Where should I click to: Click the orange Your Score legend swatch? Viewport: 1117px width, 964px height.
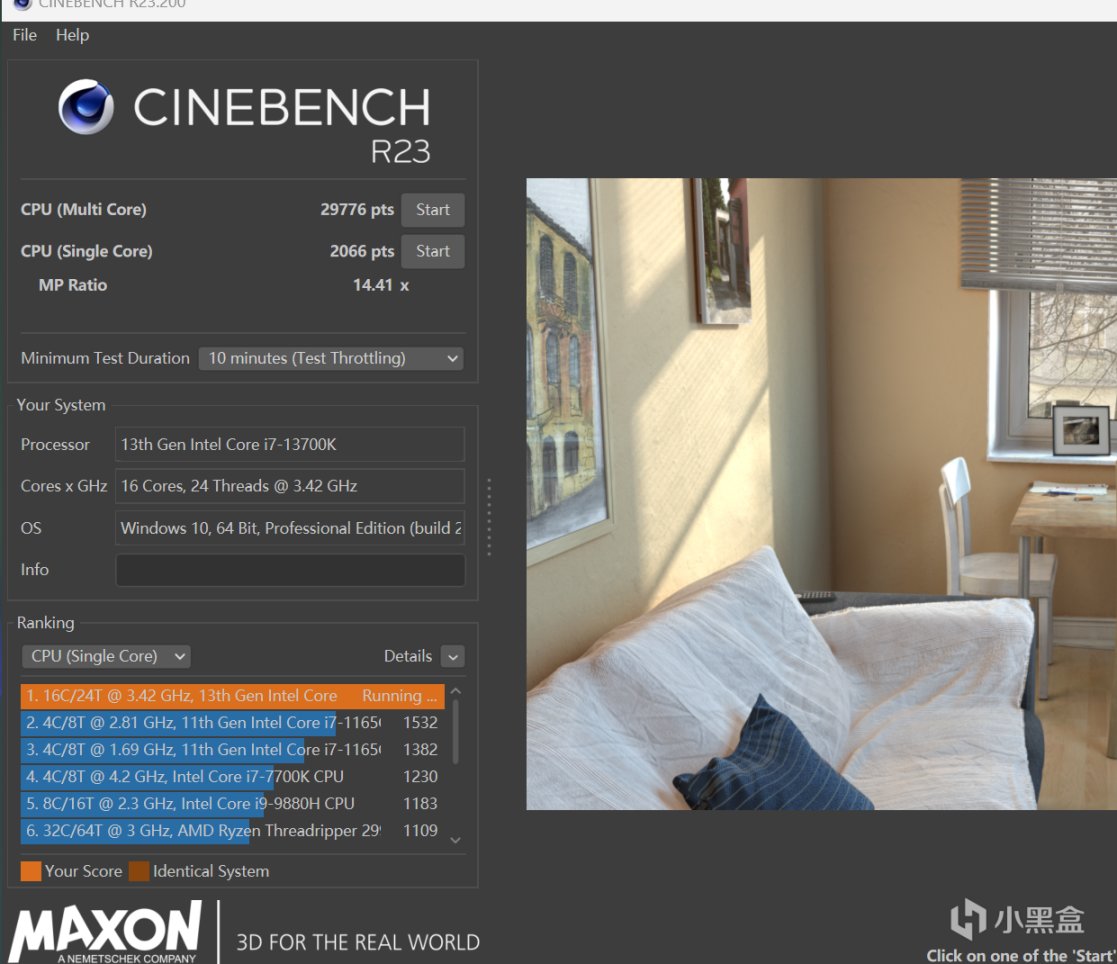pyautogui.click(x=31, y=871)
